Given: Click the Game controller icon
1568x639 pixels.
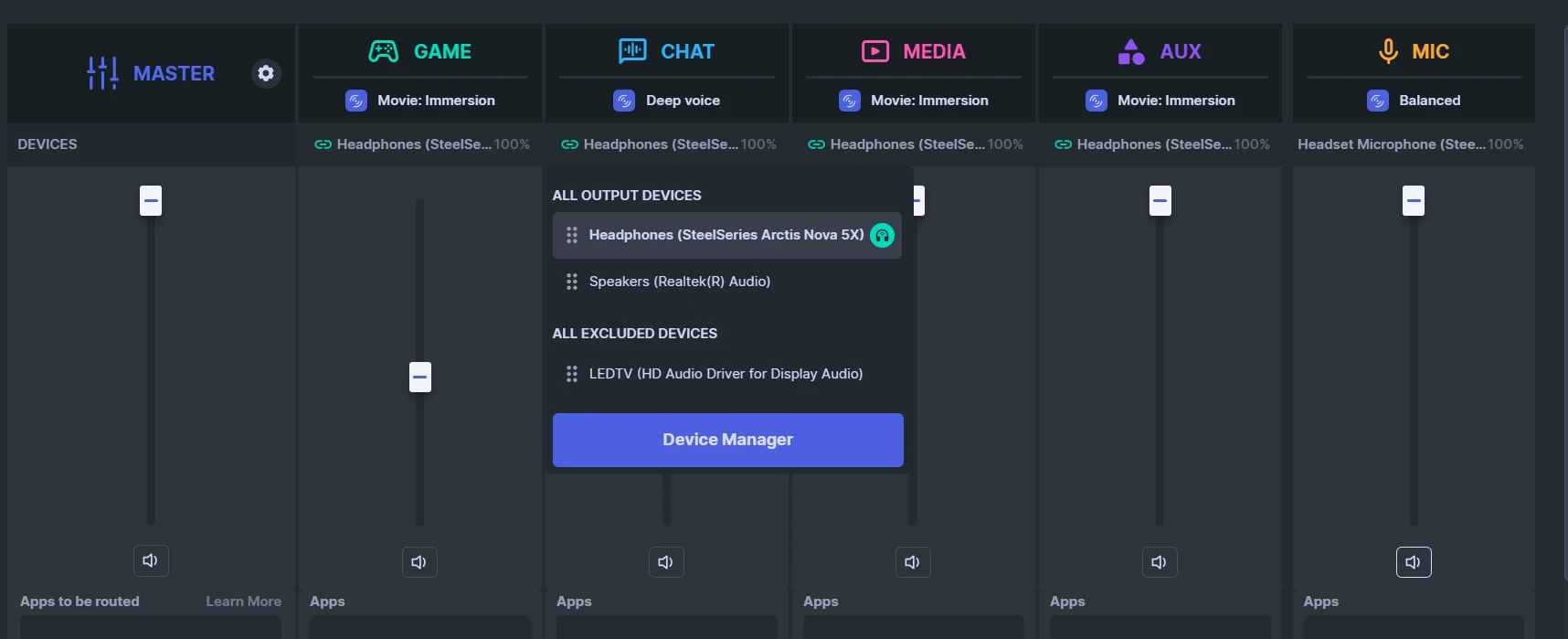Looking at the screenshot, I should 383,51.
